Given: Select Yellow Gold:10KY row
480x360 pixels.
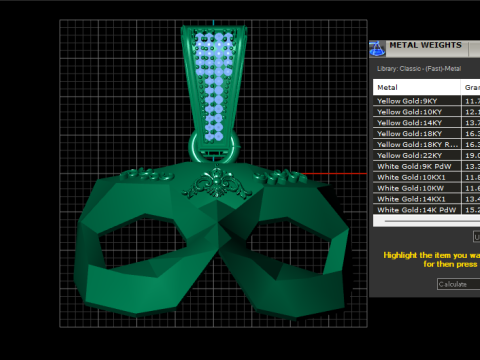Looking at the screenshot, I should click(426, 112).
